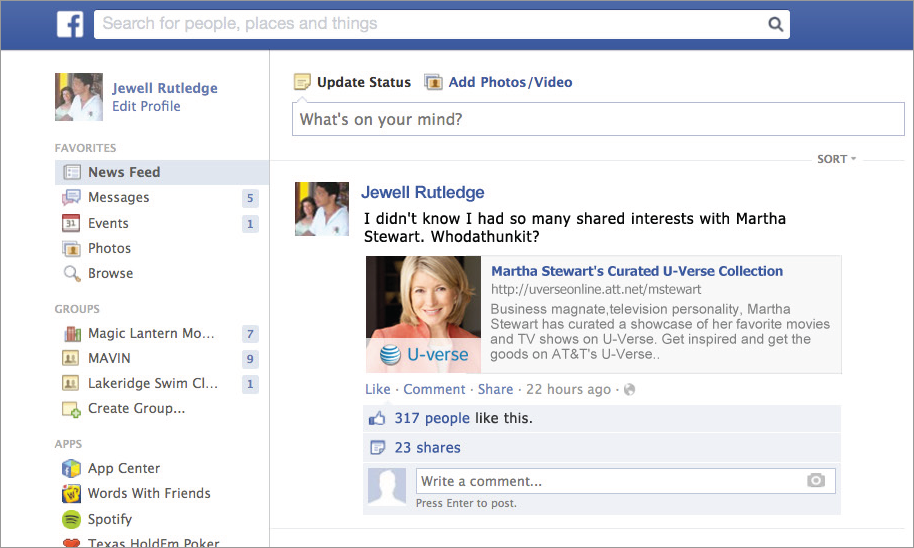
Task: Open Martha Stewart's Curated U-Verse Collection link
Action: click(x=637, y=271)
